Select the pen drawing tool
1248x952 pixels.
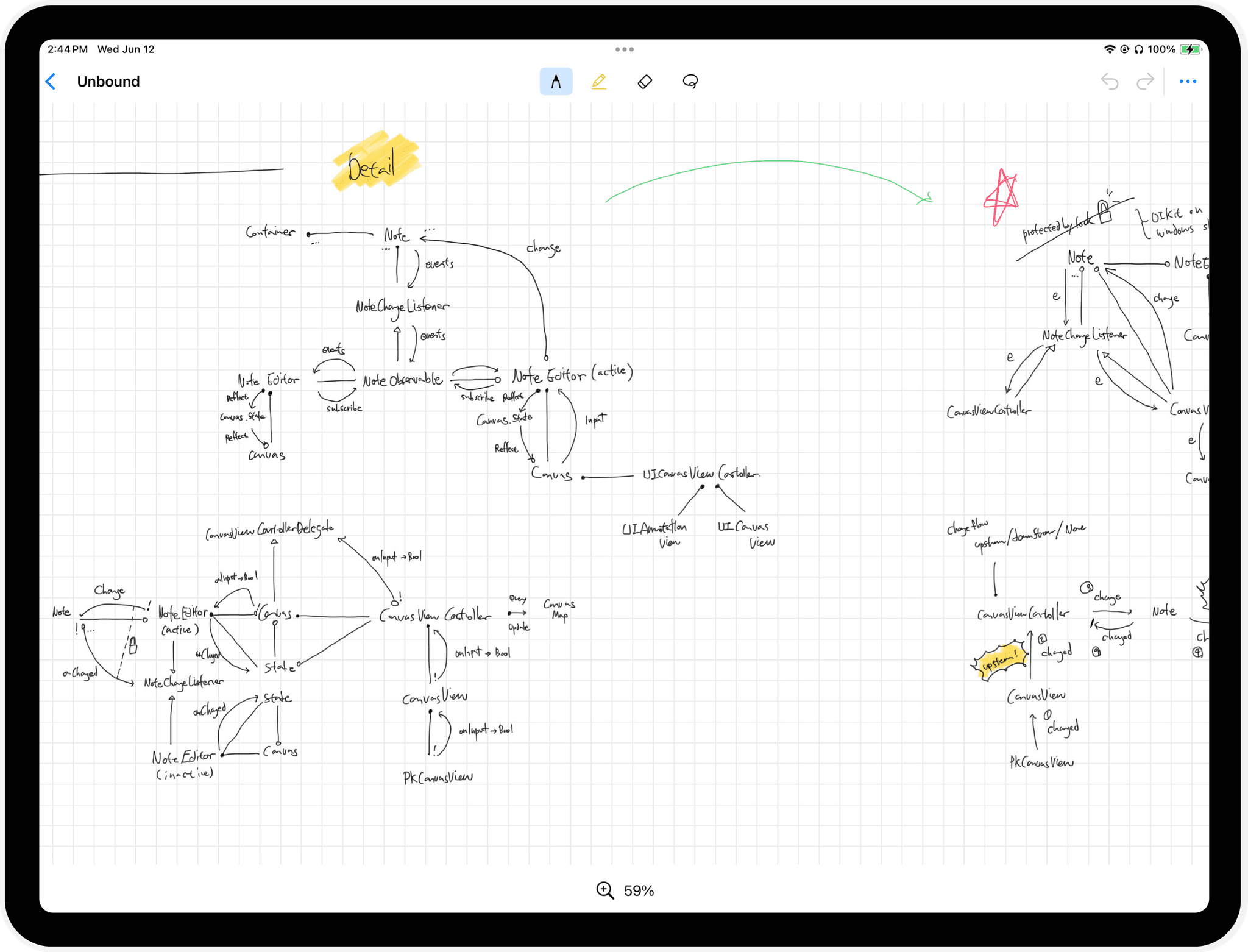tap(556, 82)
